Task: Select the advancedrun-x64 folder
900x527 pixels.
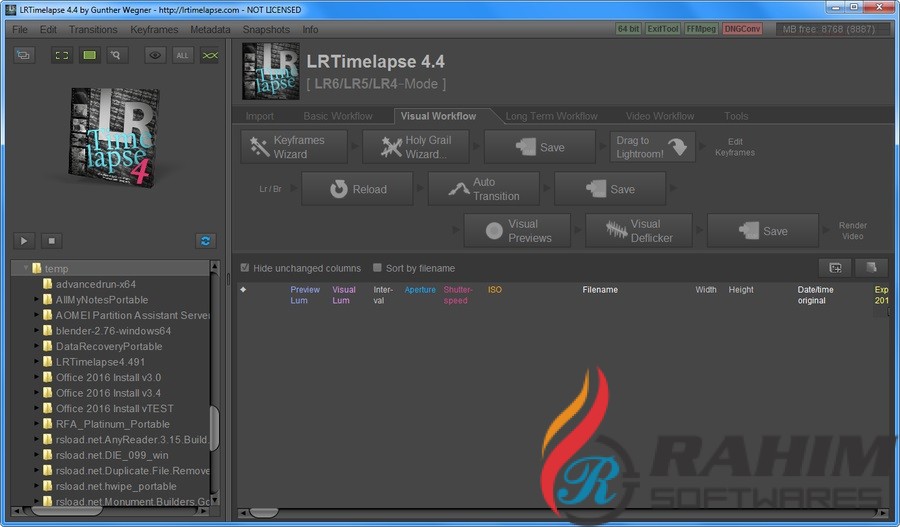Action: 95,284
